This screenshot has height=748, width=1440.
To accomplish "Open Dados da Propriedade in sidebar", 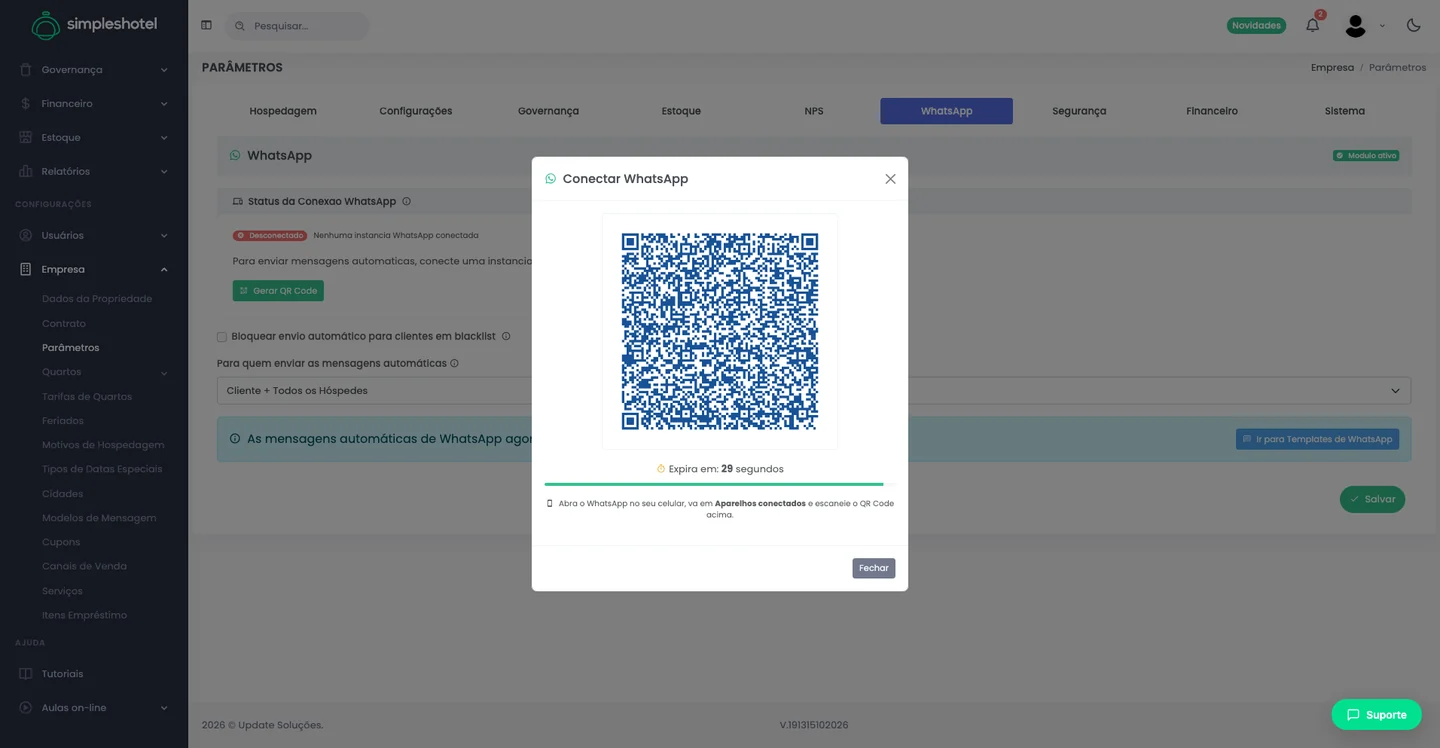I will coord(97,299).
